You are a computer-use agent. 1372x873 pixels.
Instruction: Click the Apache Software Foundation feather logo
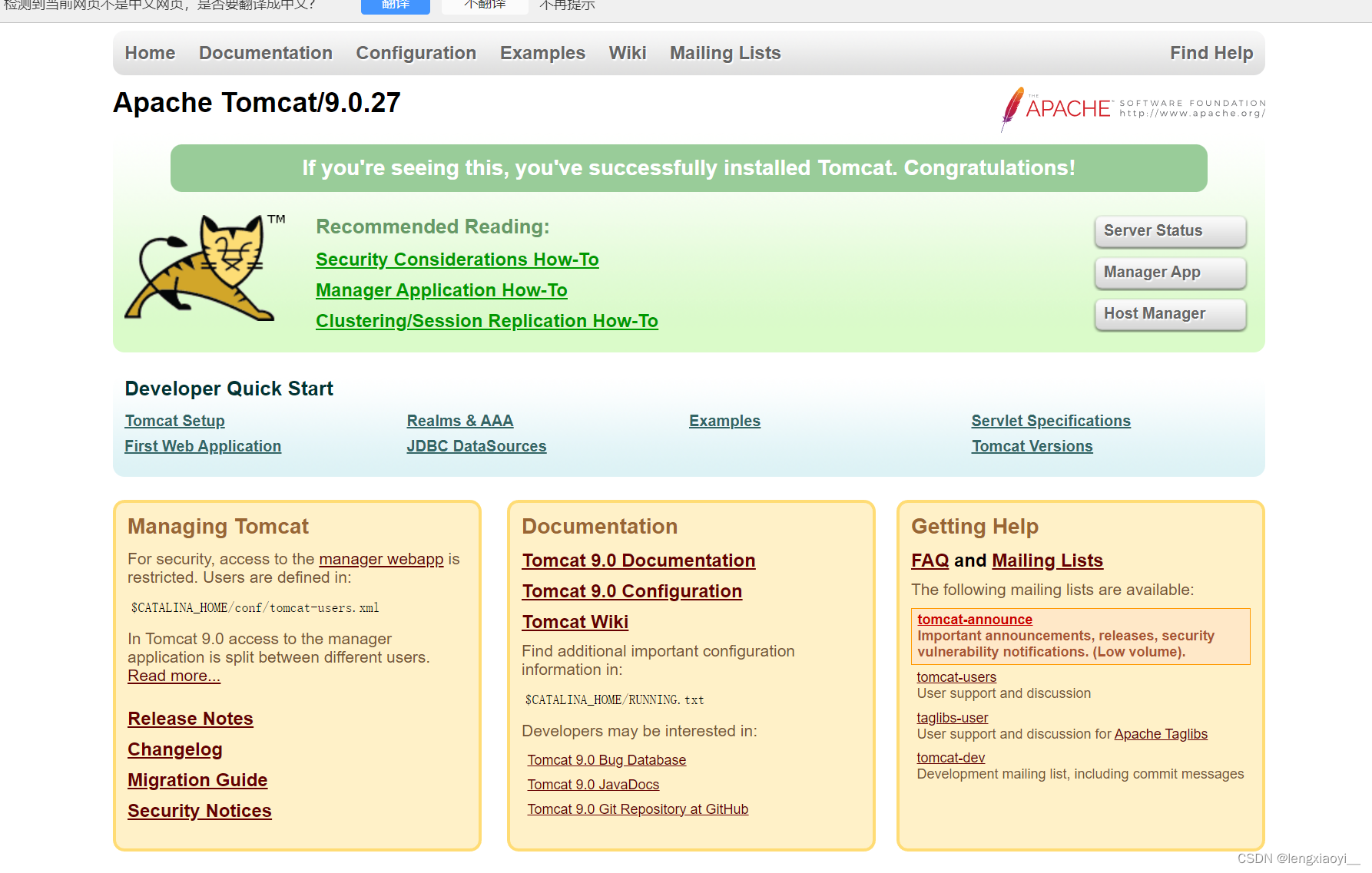1133,108
